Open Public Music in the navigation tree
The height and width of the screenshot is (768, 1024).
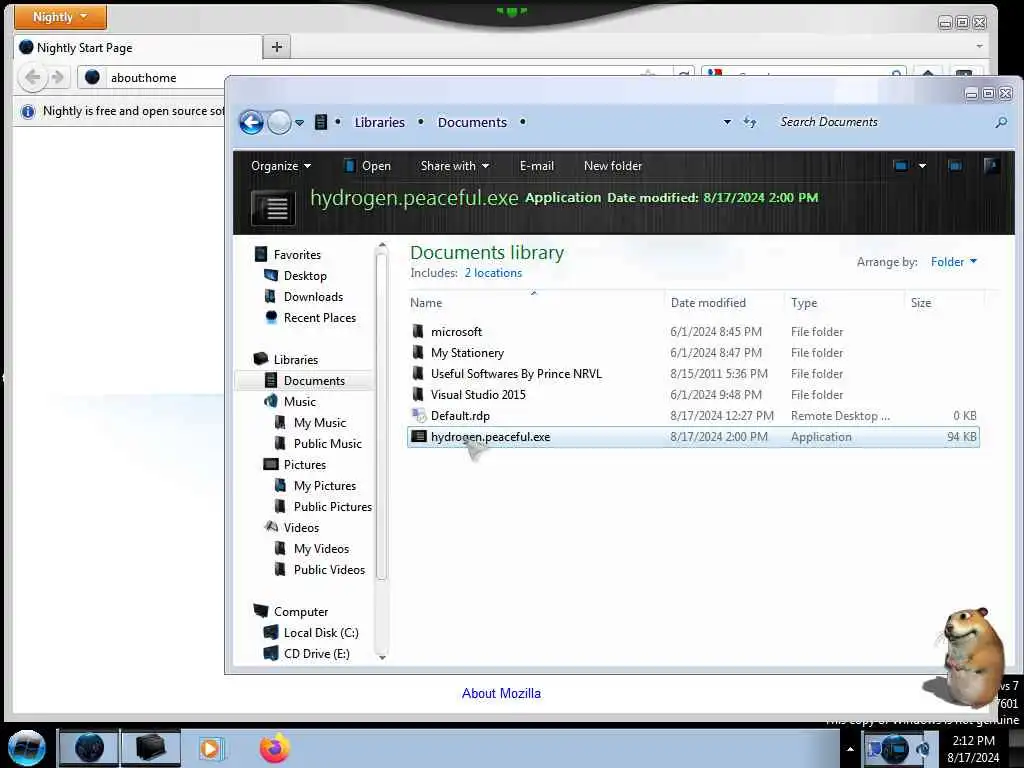[x=327, y=443]
